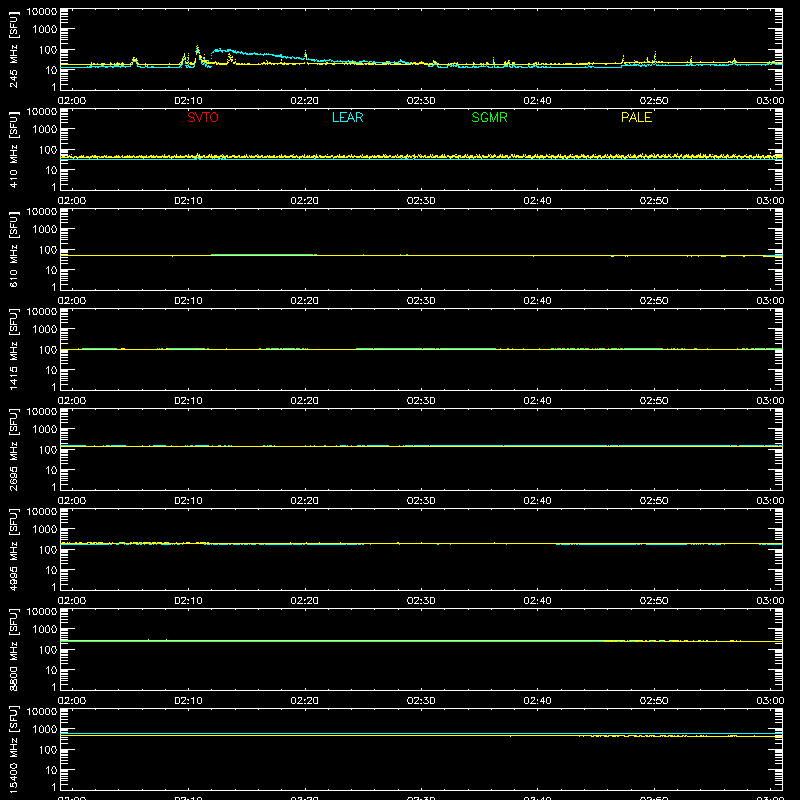The image size is (800, 800).
Task: Select the 610 MHz [SFU] axis title
Action: (13, 249)
